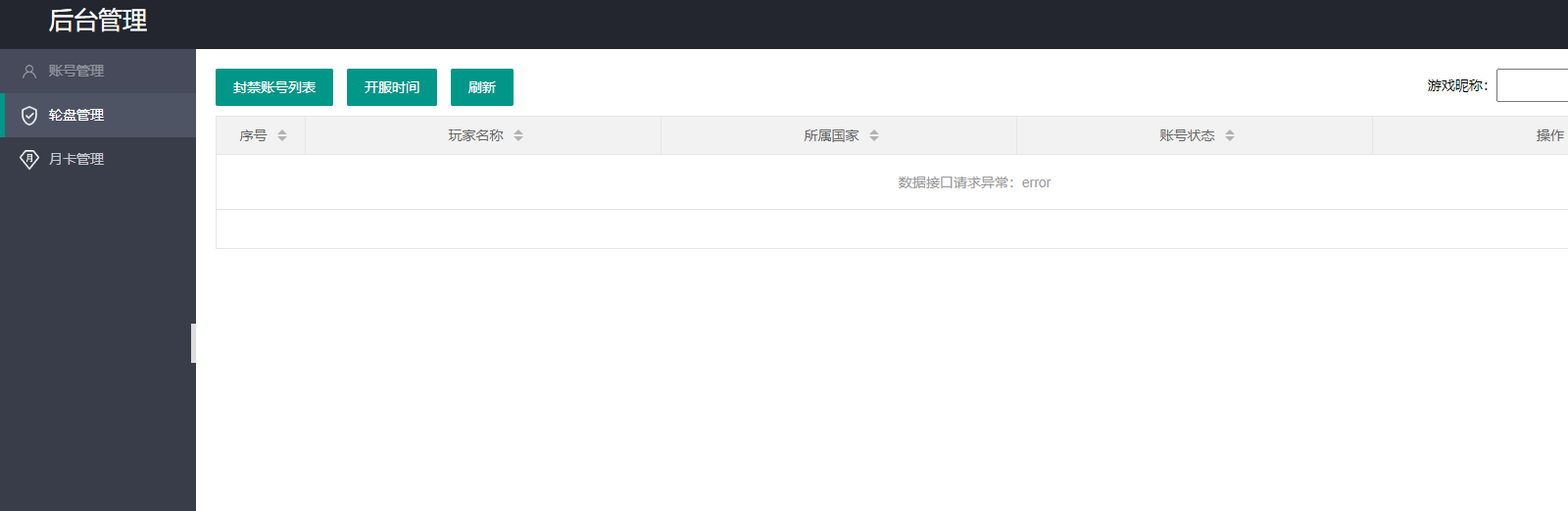This screenshot has height=511, width=1568.
Task: Sort 序号 column ascending with up arrow
Action: pos(282,131)
